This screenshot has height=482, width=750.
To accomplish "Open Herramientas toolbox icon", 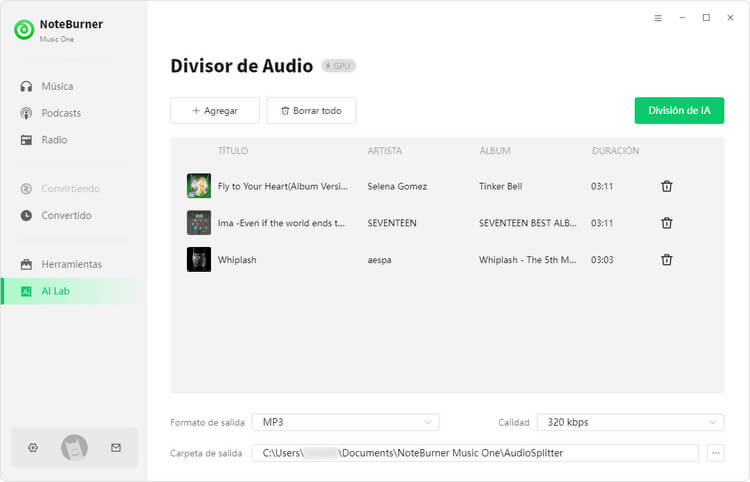I will coord(26,264).
